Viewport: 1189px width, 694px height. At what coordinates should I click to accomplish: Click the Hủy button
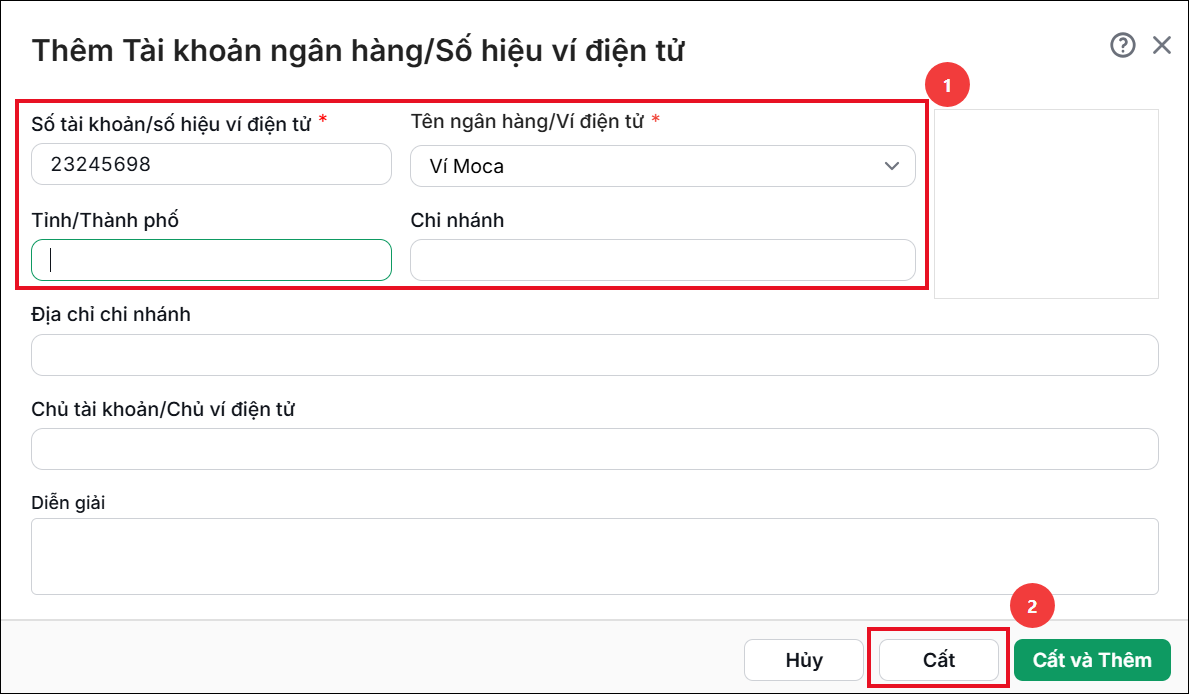click(x=804, y=660)
